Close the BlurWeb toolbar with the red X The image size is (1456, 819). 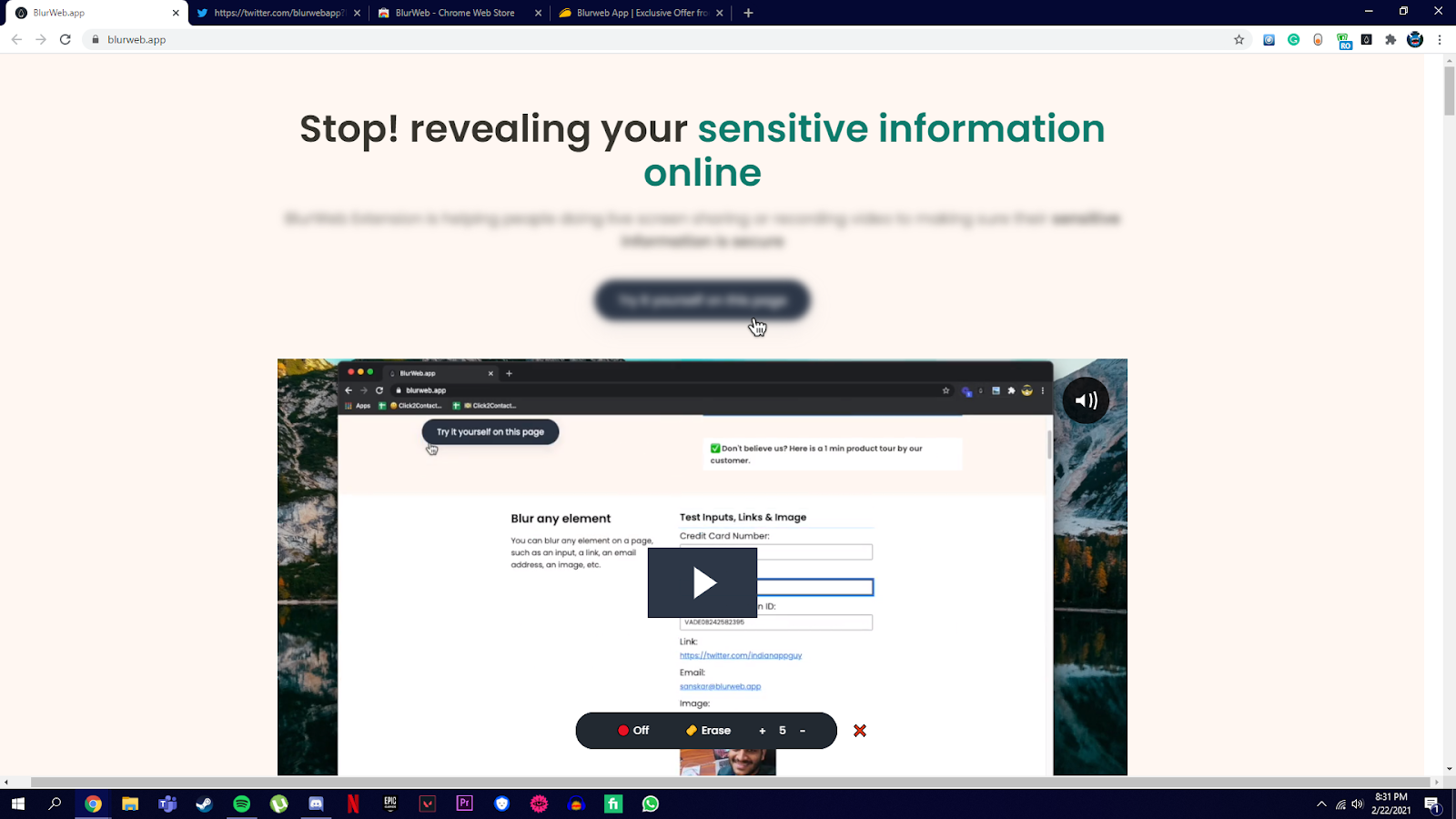coord(860,731)
